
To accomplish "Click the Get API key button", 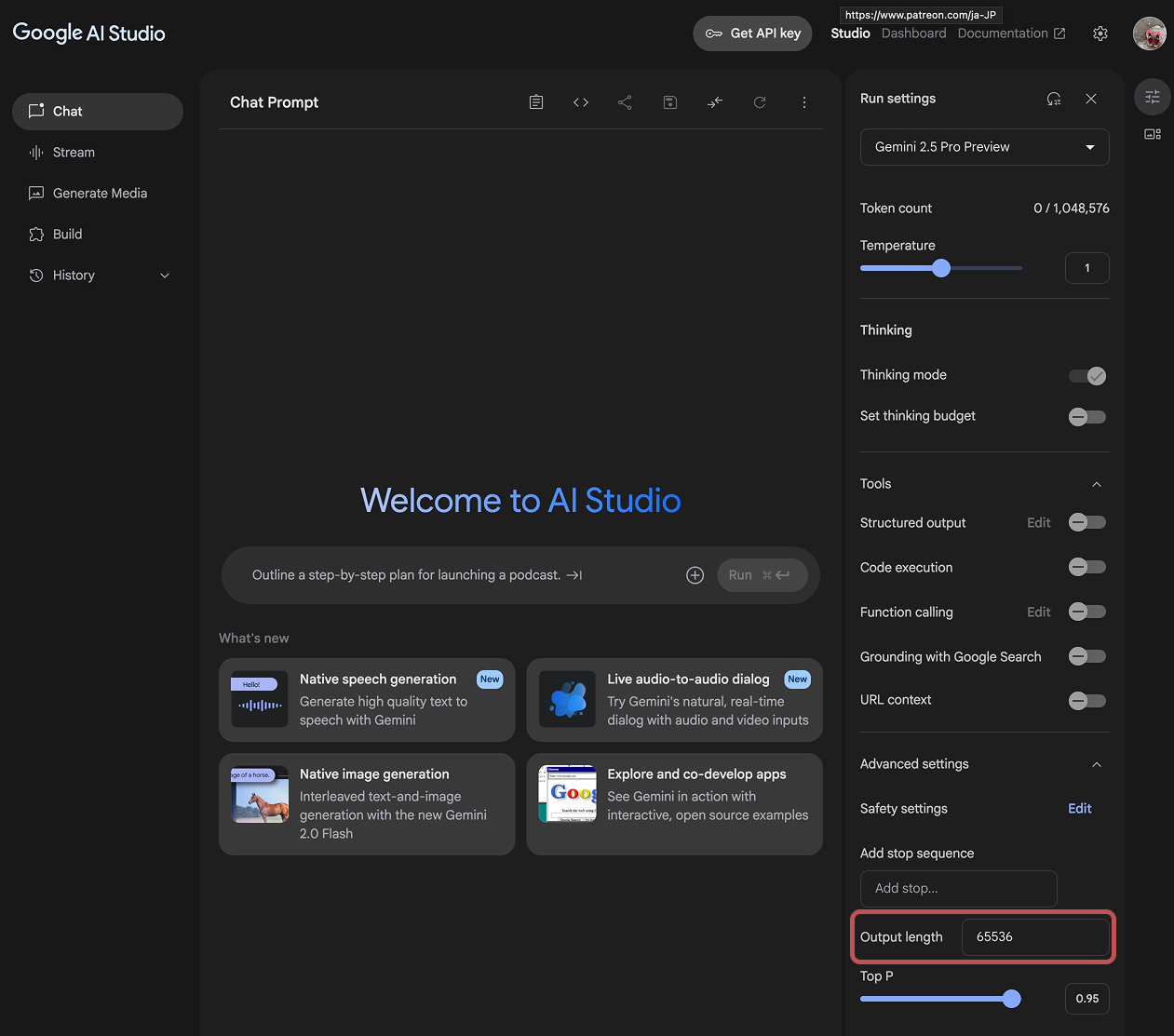I will (x=753, y=34).
